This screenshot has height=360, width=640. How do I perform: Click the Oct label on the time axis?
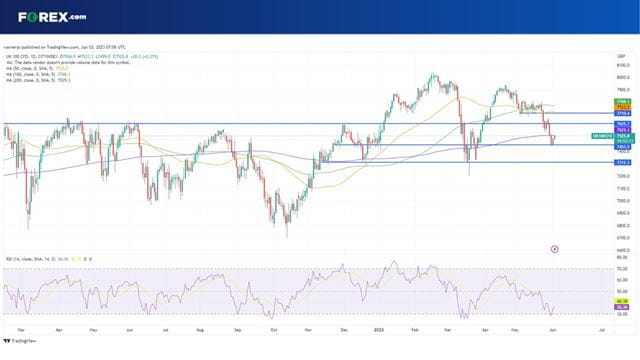tap(274, 330)
